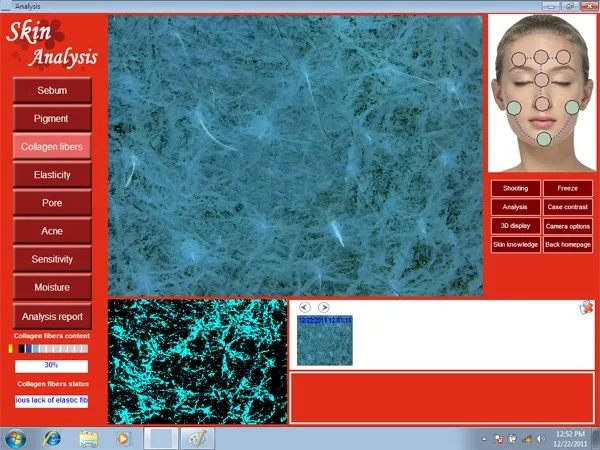The image size is (600, 450).
Task: Click the main microscope skin image
Action: click(x=295, y=155)
